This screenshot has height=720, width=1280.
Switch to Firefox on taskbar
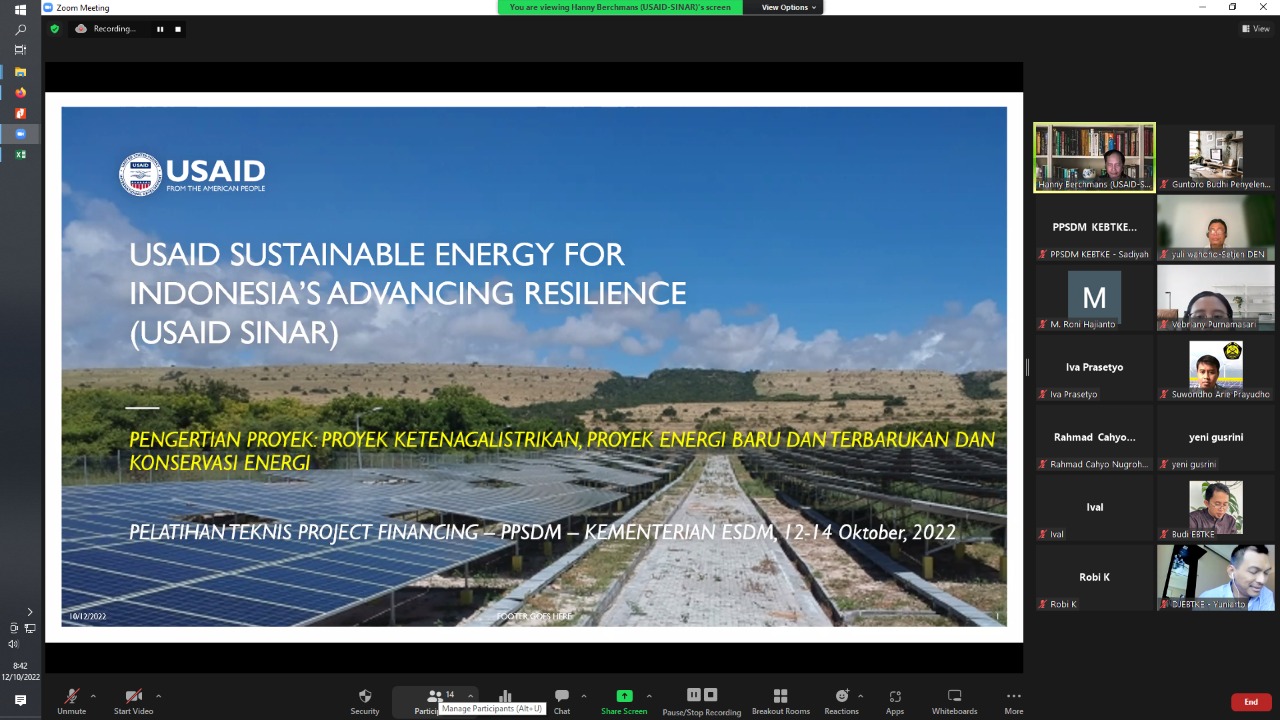[x=20, y=93]
